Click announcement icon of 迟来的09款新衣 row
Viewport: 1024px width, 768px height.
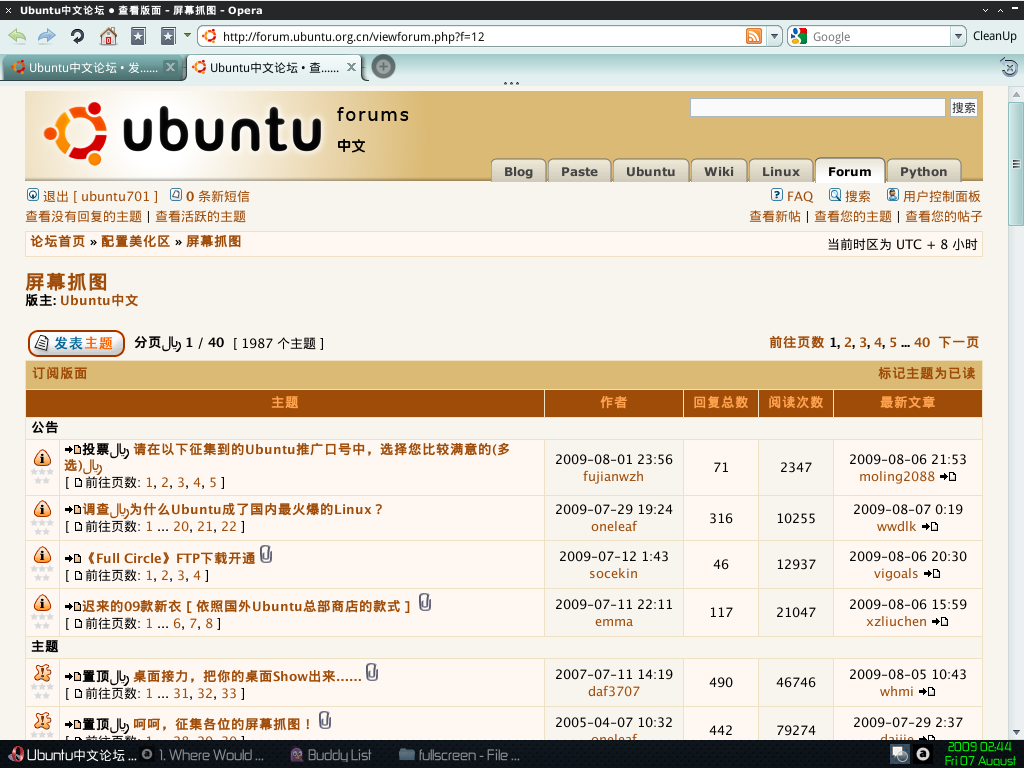(42, 602)
